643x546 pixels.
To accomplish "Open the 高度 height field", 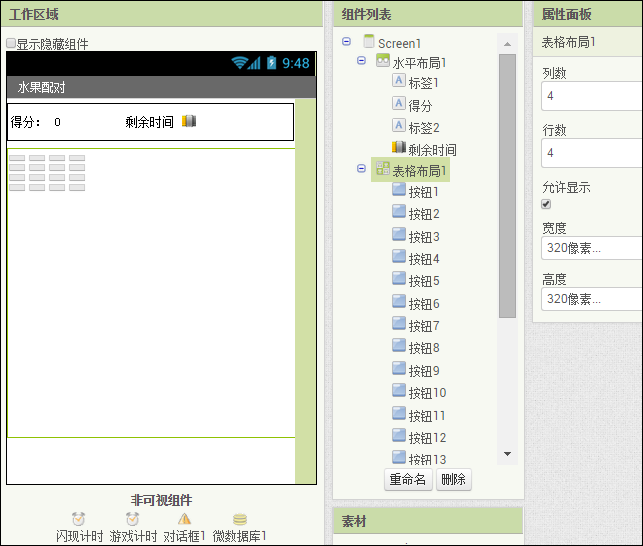I will (592, 299).
